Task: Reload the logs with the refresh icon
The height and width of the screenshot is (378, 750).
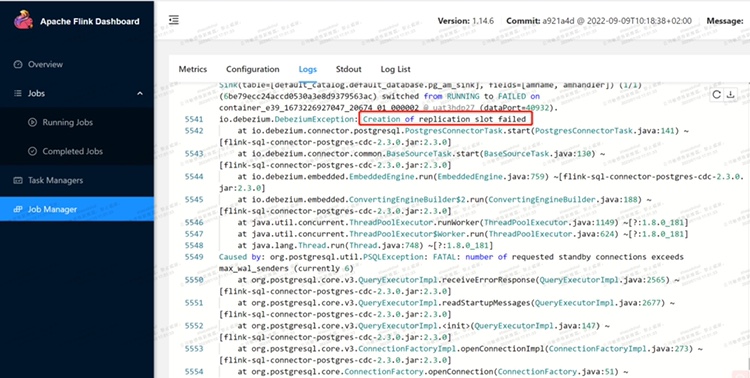Action: click(716, 95)
